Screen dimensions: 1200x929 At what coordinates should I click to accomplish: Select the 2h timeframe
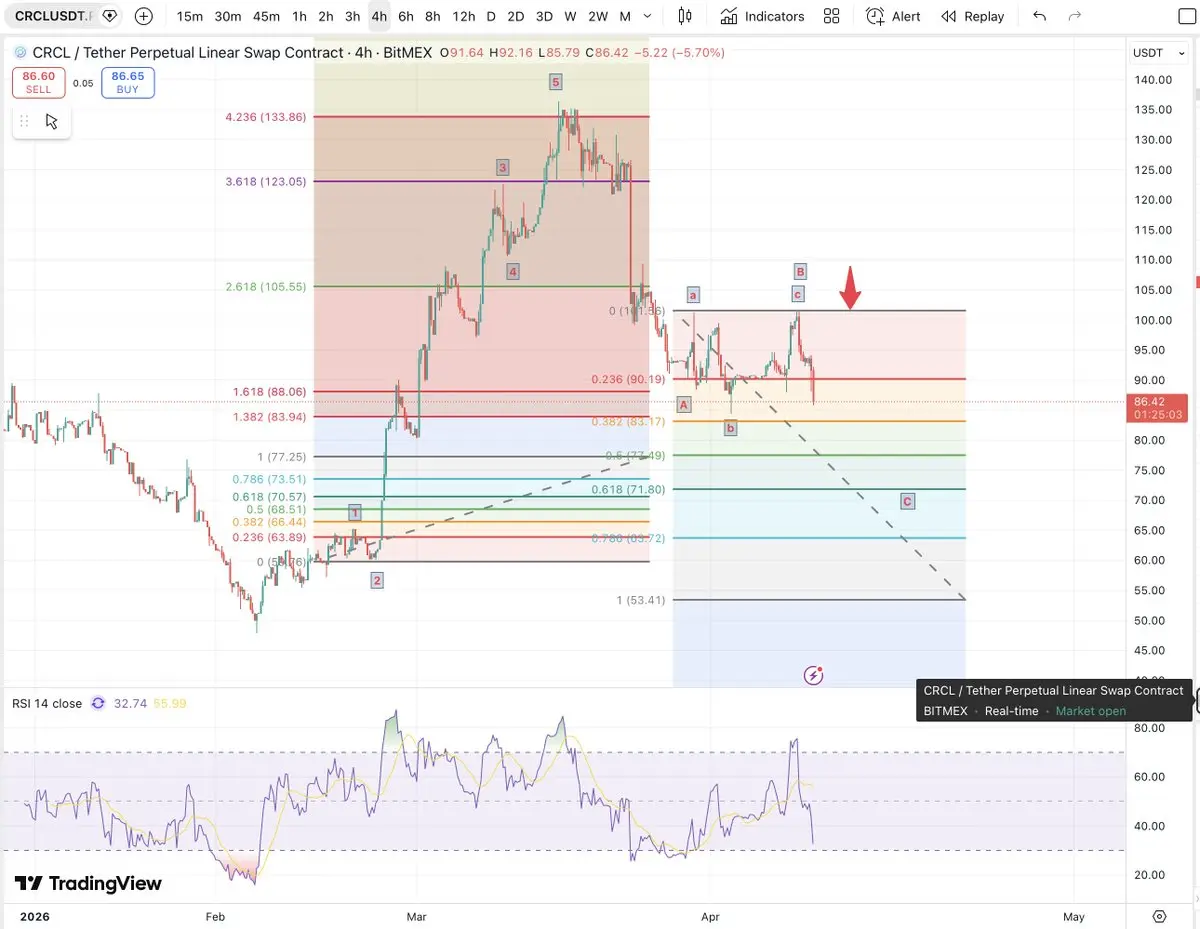coord(326,16)
